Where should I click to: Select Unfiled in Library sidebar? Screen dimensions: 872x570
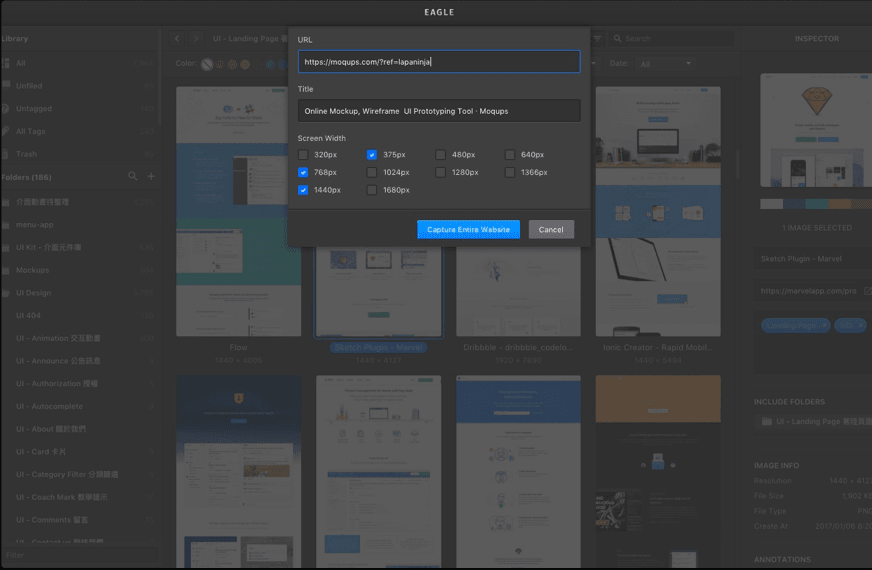[x=78, y=86]
